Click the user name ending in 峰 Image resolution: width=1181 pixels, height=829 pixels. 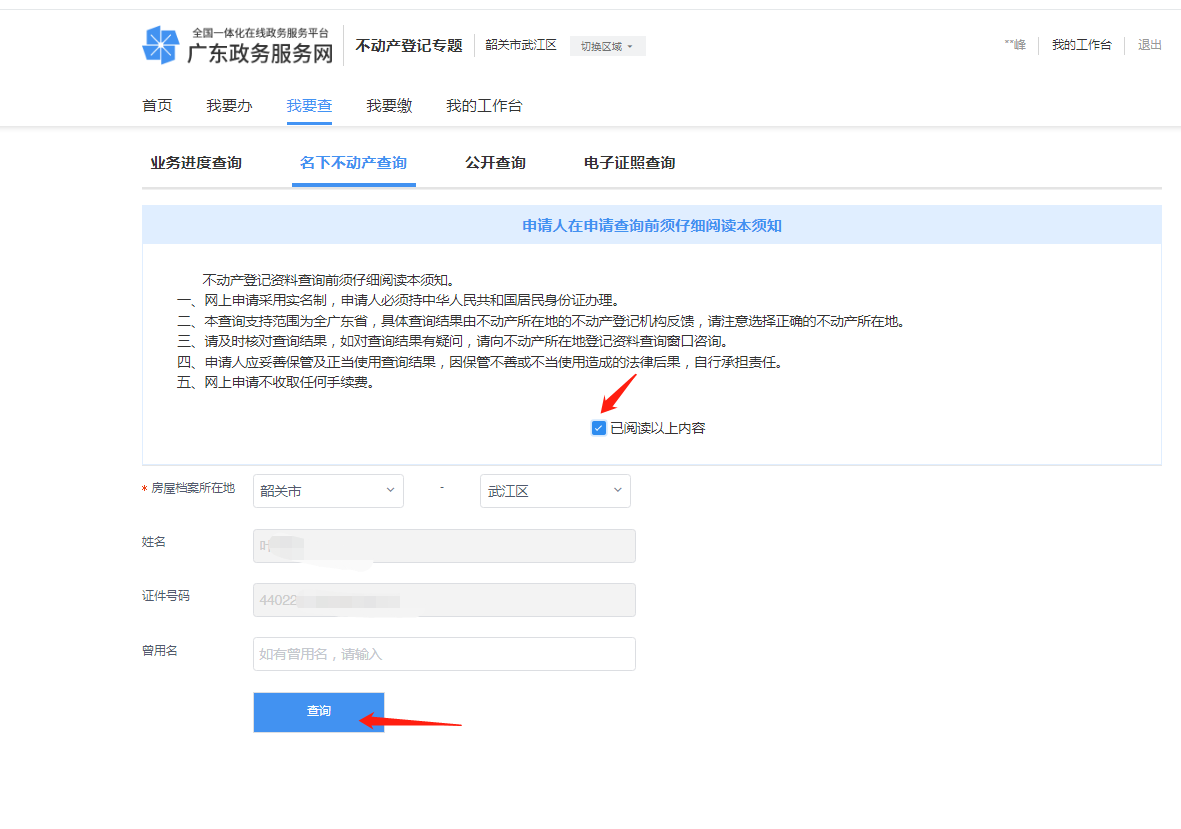click(1015, 45)
